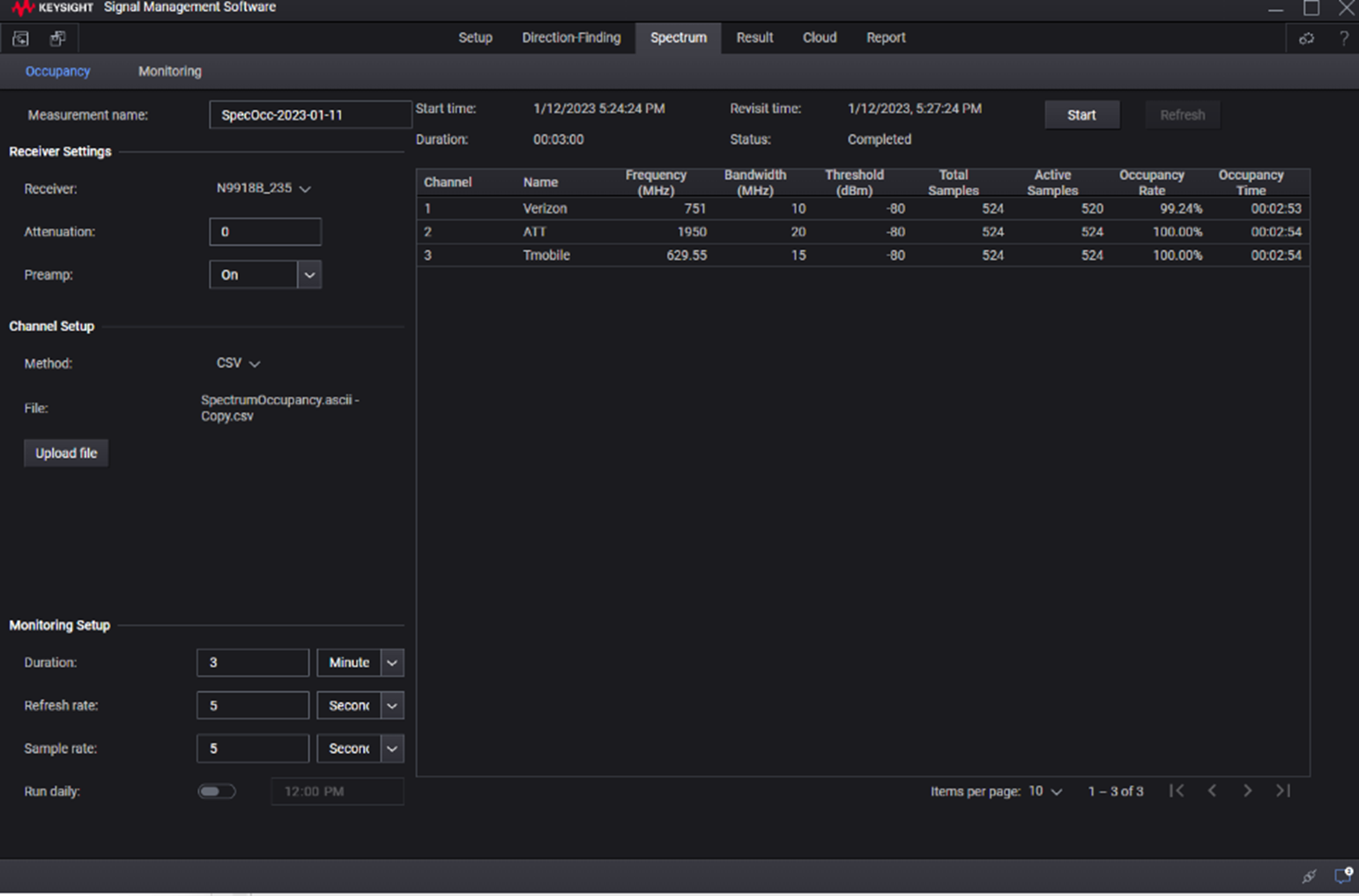Change Items per page dropdown
The width and height of the screenshot is (1359, 896).
(x=1045, y=791)
